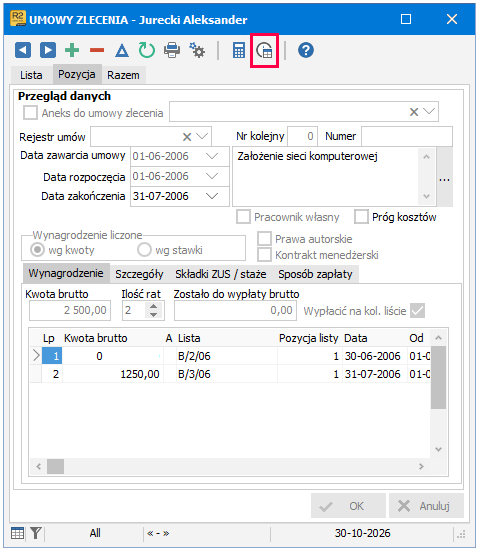Toggle Wypłacić na kol. liście checkbox
The image size is (481, 559).
pyautogui.click(x=418, y=311)
